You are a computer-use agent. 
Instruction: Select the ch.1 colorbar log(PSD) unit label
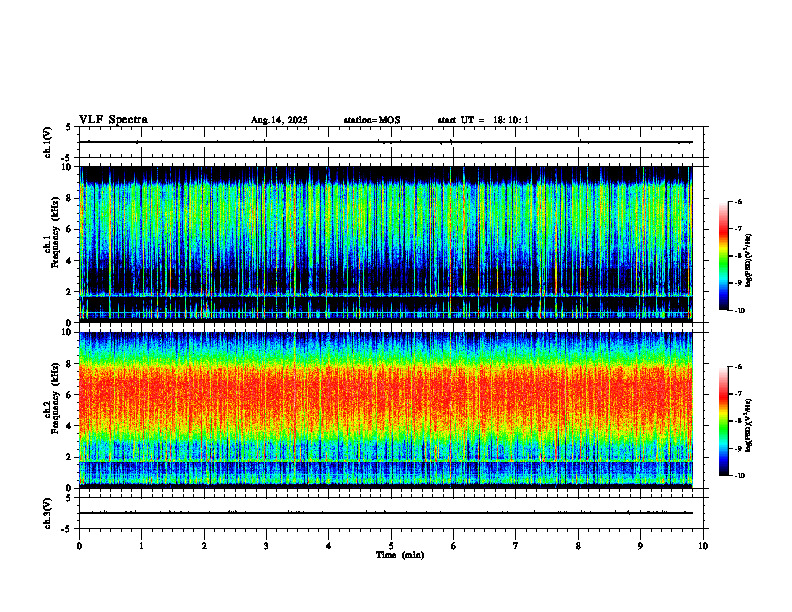[x=749, y=261]
